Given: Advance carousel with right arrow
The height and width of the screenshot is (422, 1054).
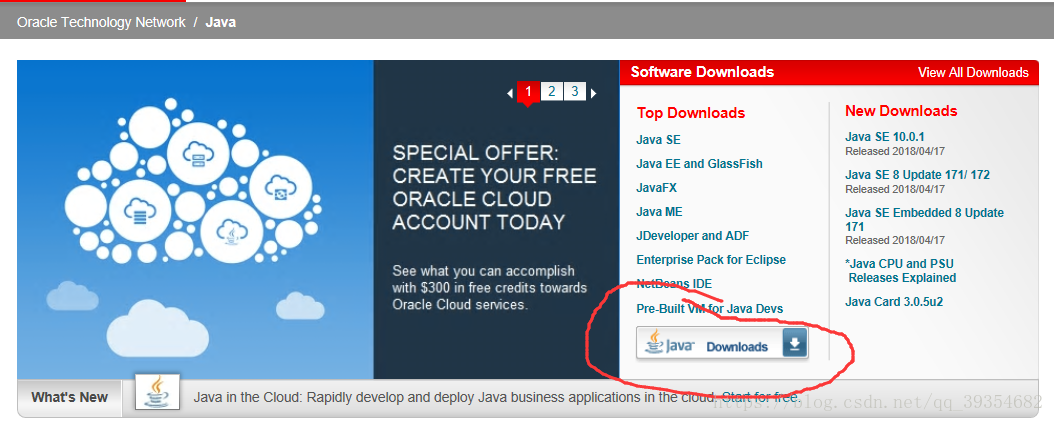Looking at the screenshot, I should pyautogui.click(x=594, y=93).
